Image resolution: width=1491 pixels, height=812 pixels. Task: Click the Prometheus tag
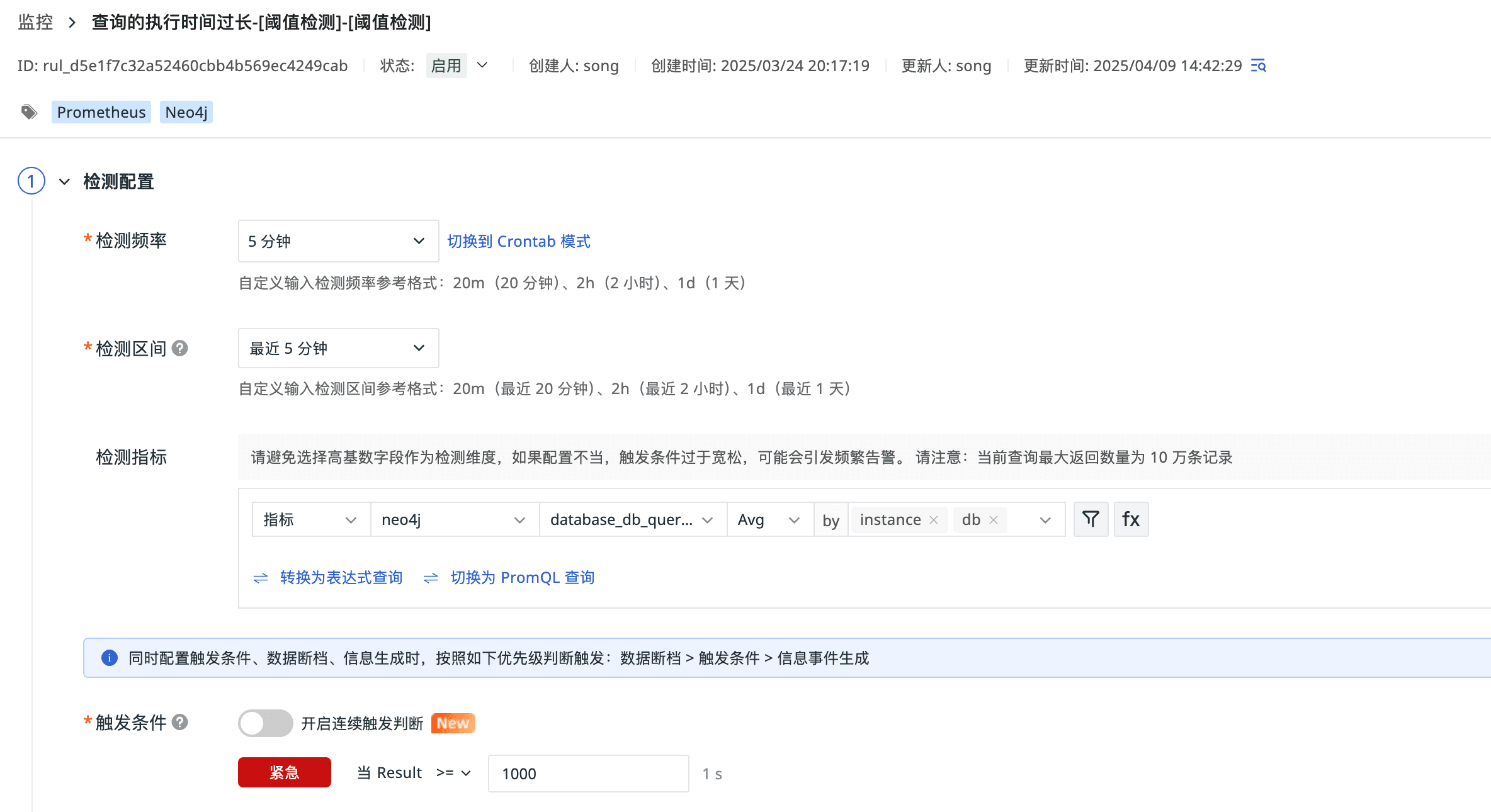101,112
